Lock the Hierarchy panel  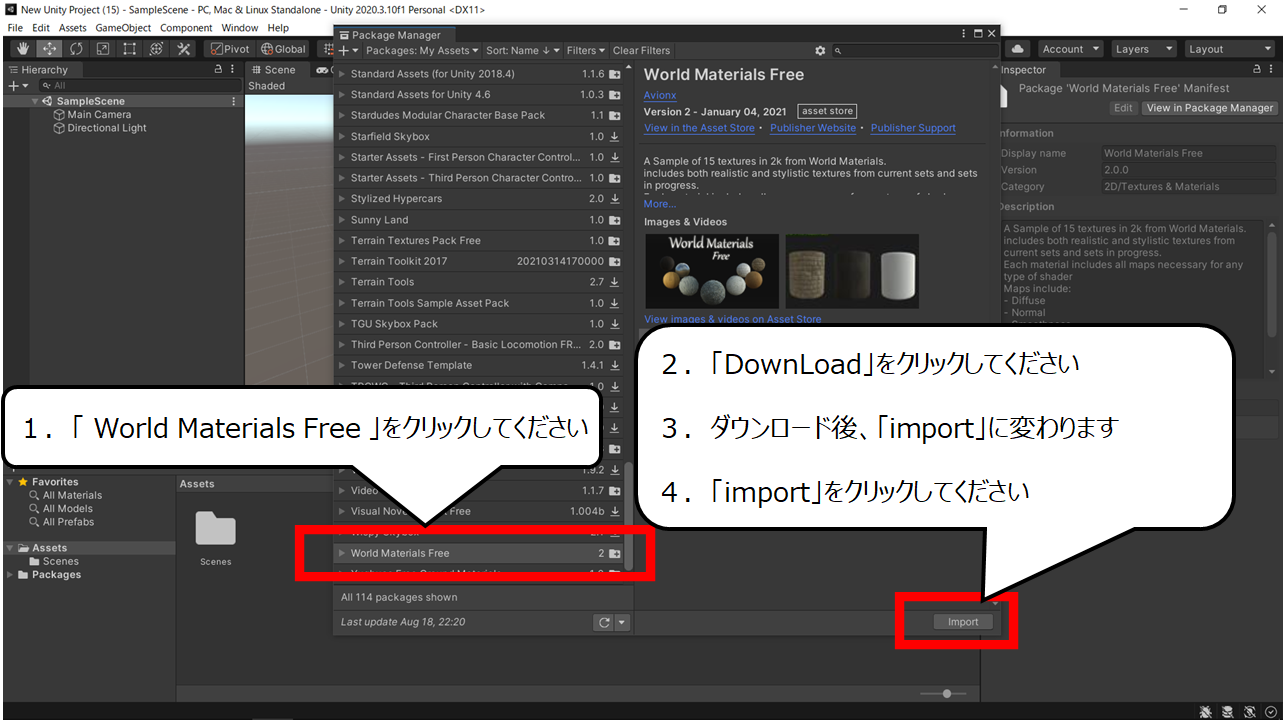(x=219, y=70)
